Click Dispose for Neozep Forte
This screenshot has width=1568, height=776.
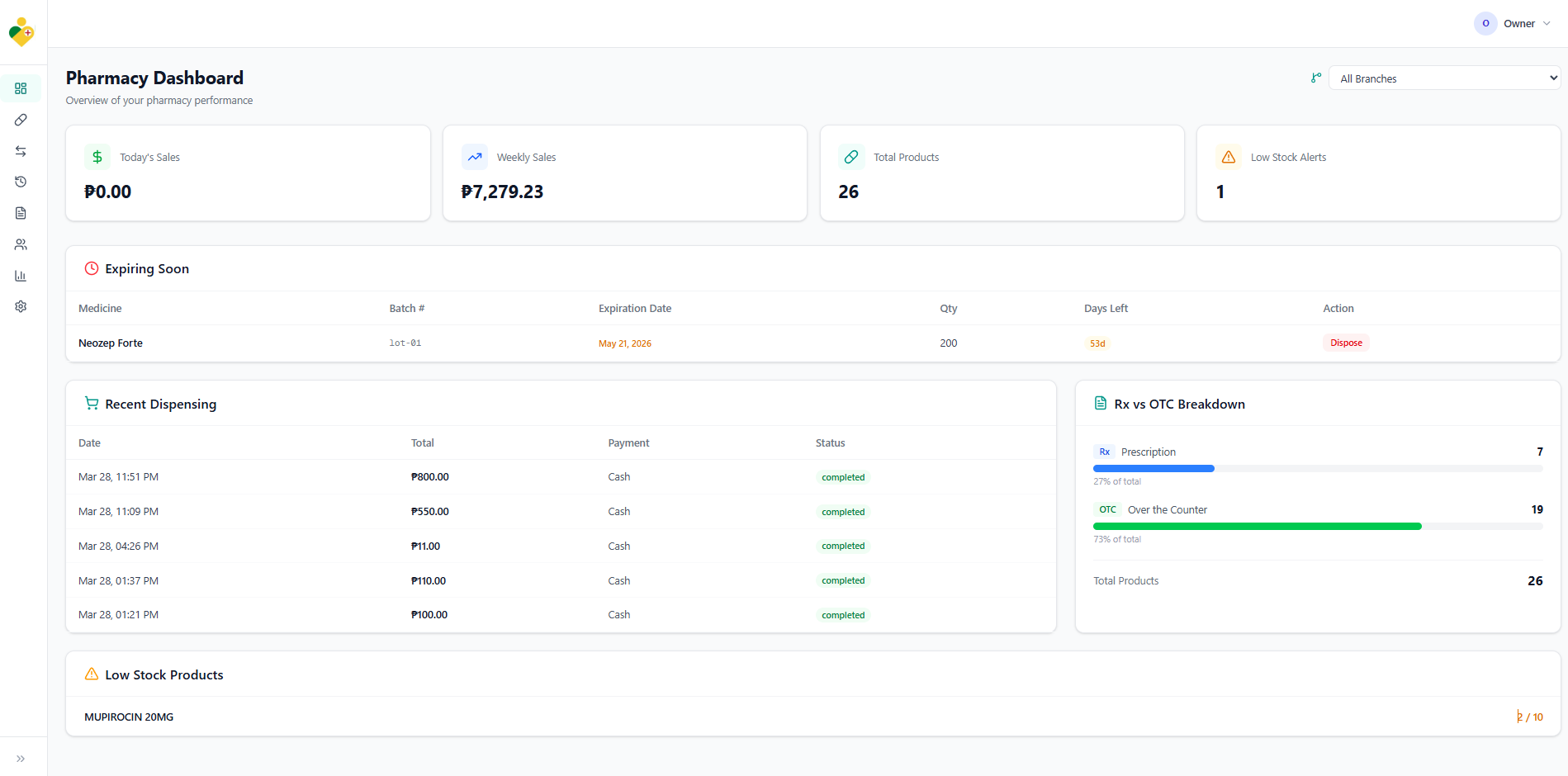[x=1345, y=343]
